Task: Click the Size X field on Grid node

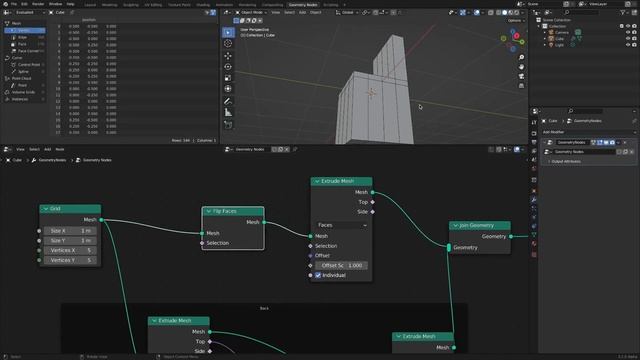Action: [x=70, y=231]
